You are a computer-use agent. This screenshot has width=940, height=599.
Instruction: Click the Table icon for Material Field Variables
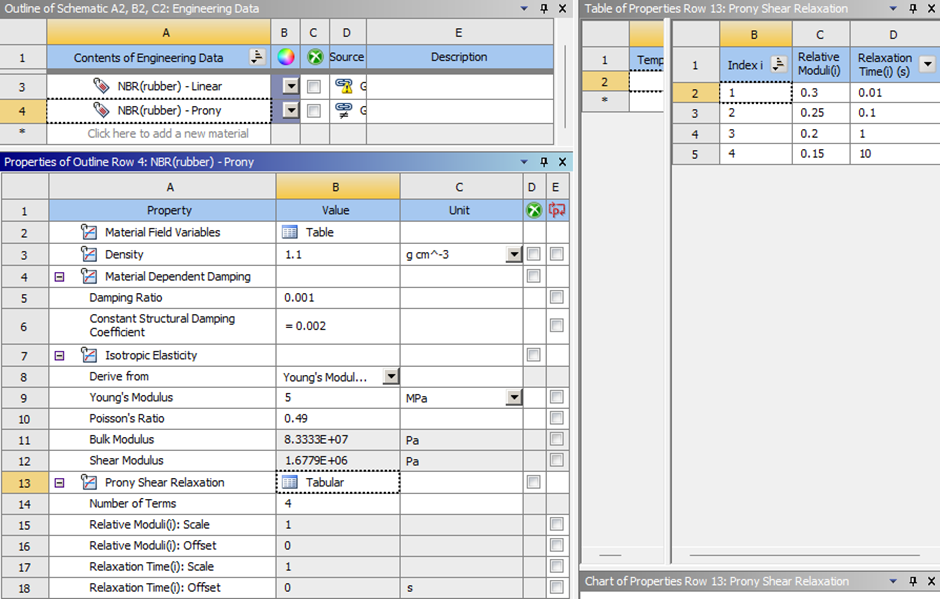[290, 232]
